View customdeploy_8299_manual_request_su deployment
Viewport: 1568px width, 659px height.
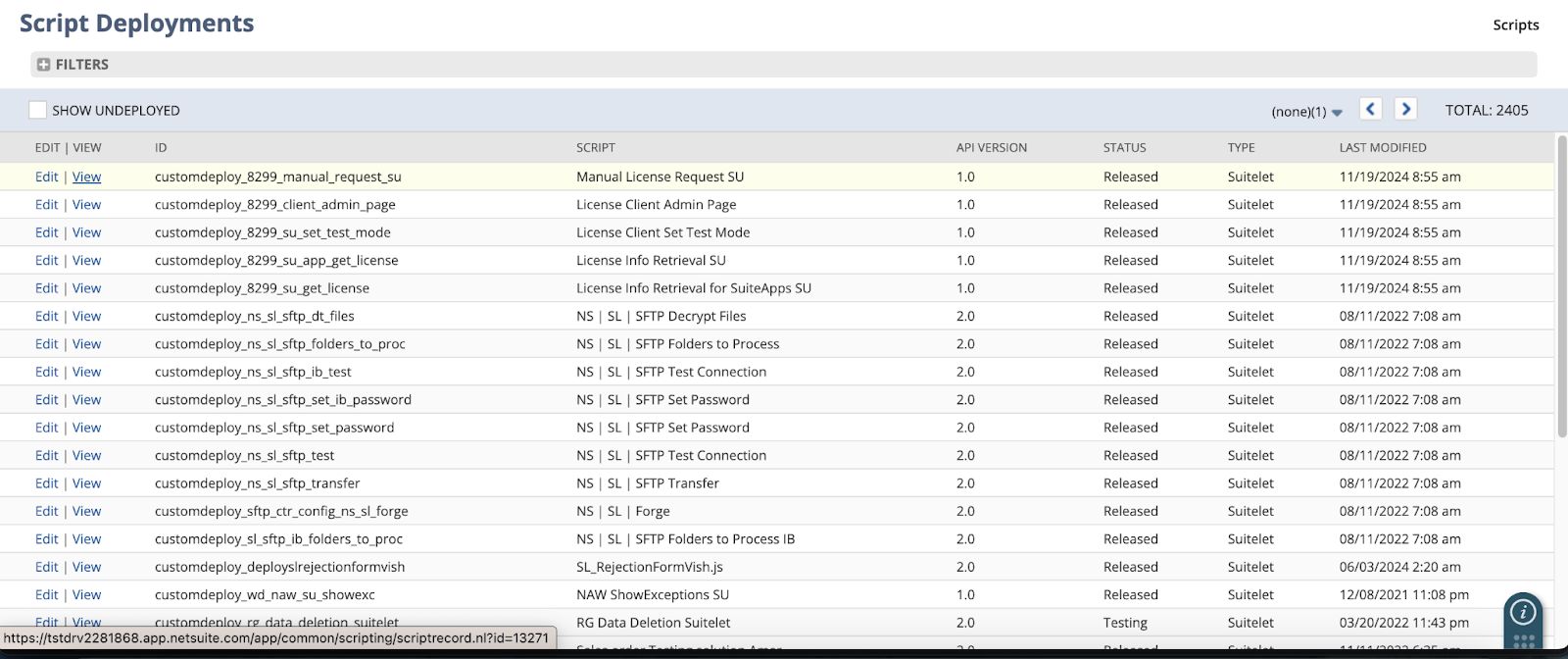86,177
